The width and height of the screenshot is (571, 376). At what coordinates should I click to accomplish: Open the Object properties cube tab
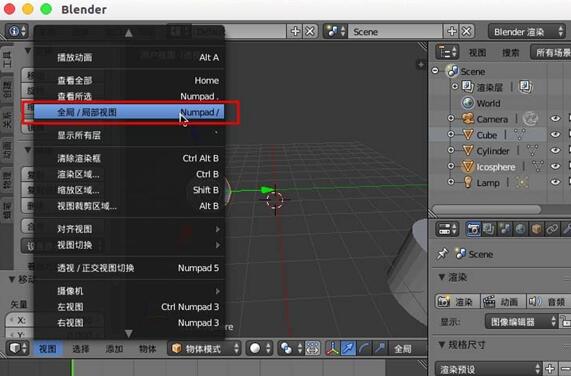536,229
